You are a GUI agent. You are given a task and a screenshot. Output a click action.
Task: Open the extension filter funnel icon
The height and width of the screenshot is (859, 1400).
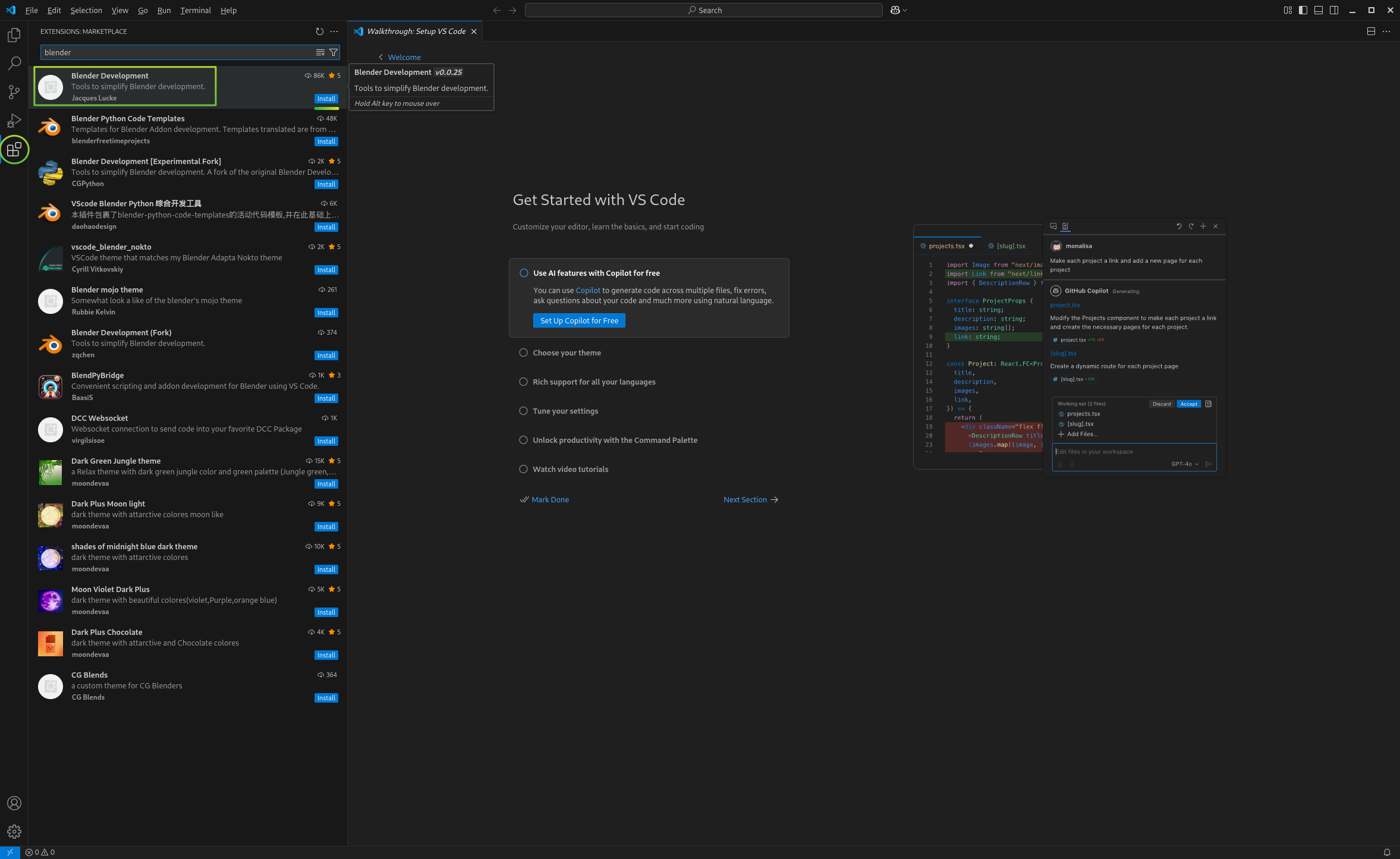click(334, 52)
